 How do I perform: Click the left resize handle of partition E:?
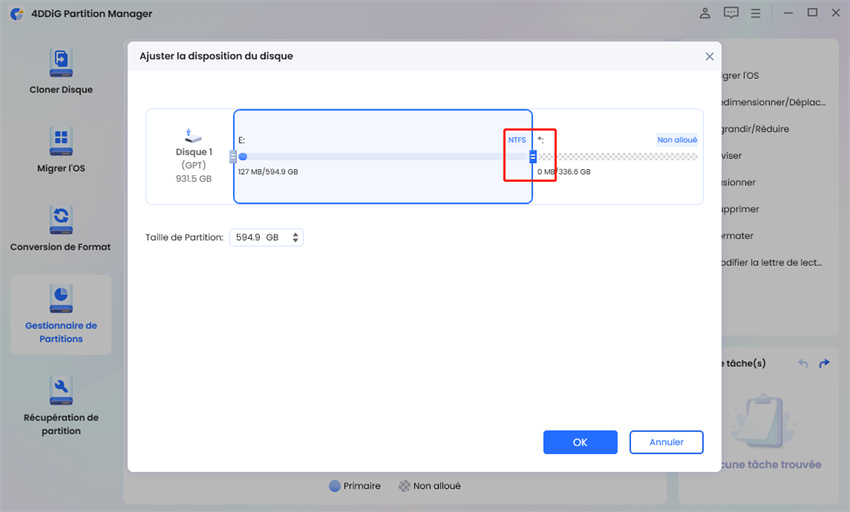point(233,157)
